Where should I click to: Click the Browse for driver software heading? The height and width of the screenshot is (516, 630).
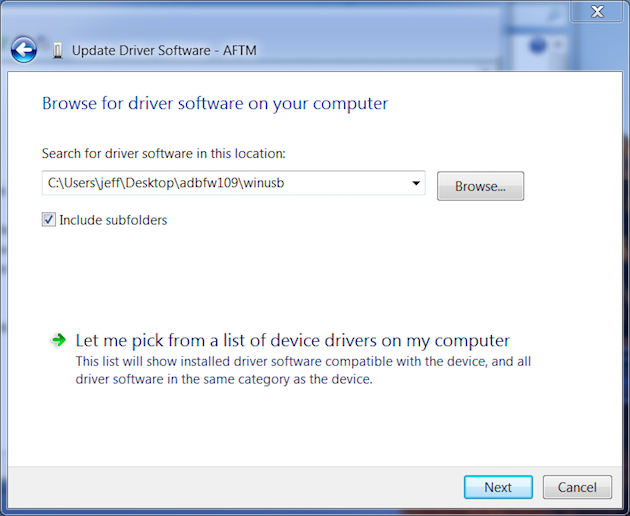tap(215, 104)
